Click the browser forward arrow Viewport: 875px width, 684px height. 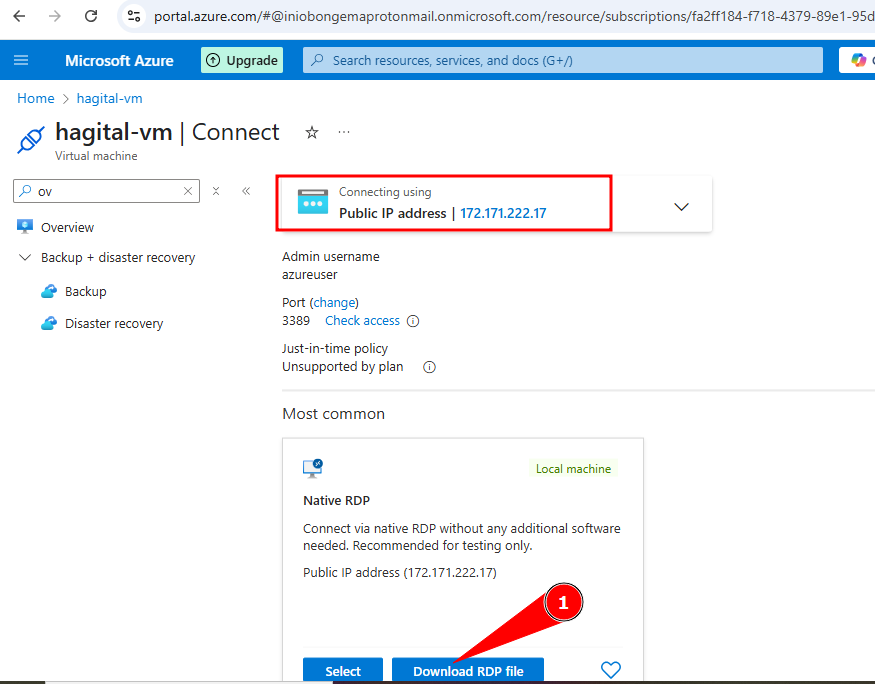pyautogui.click(x=55, y=16)
